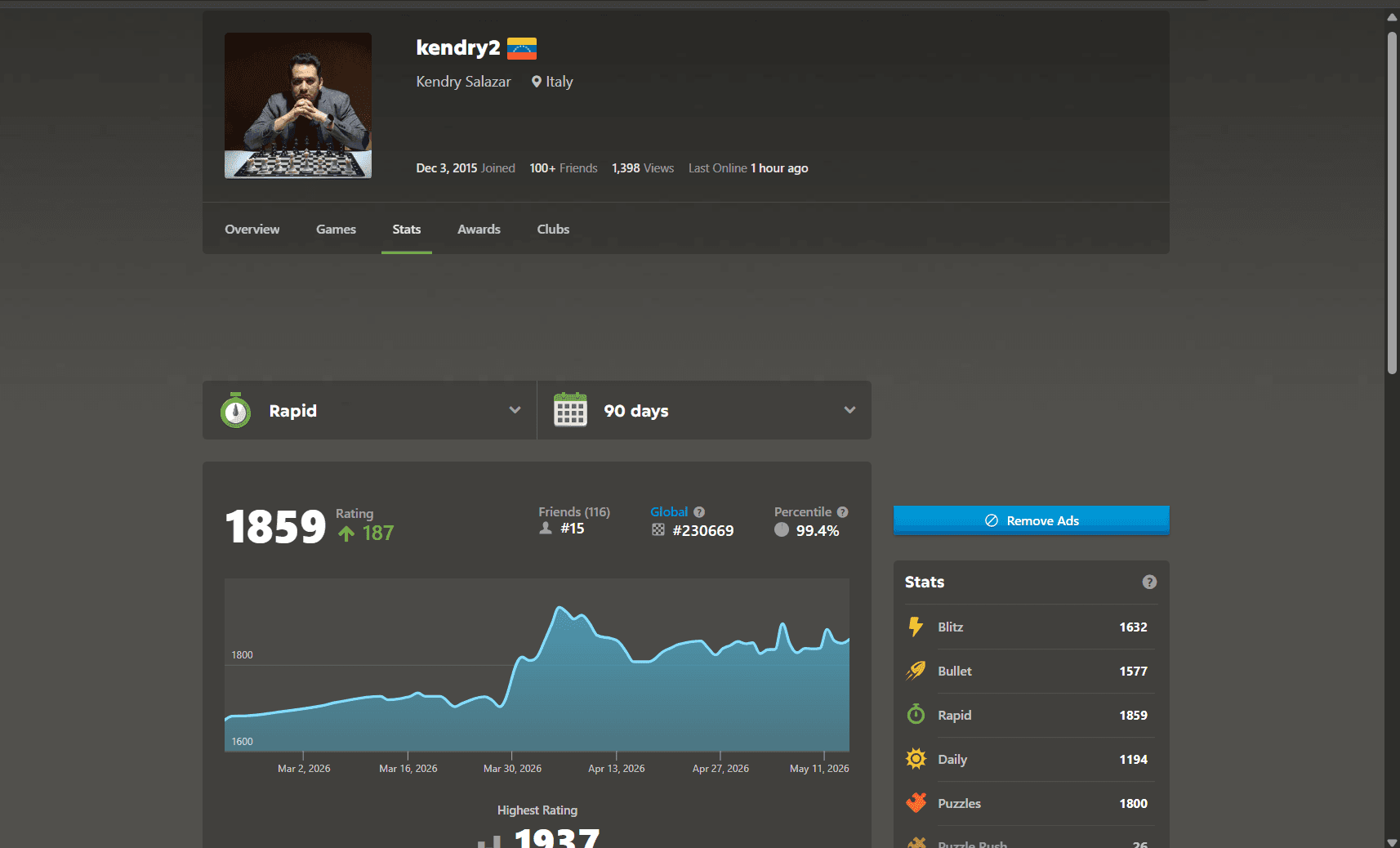The width and height of the screenshot is (1400, 848).
Task: Switch to the Games tab
Action: pos(336,230)
